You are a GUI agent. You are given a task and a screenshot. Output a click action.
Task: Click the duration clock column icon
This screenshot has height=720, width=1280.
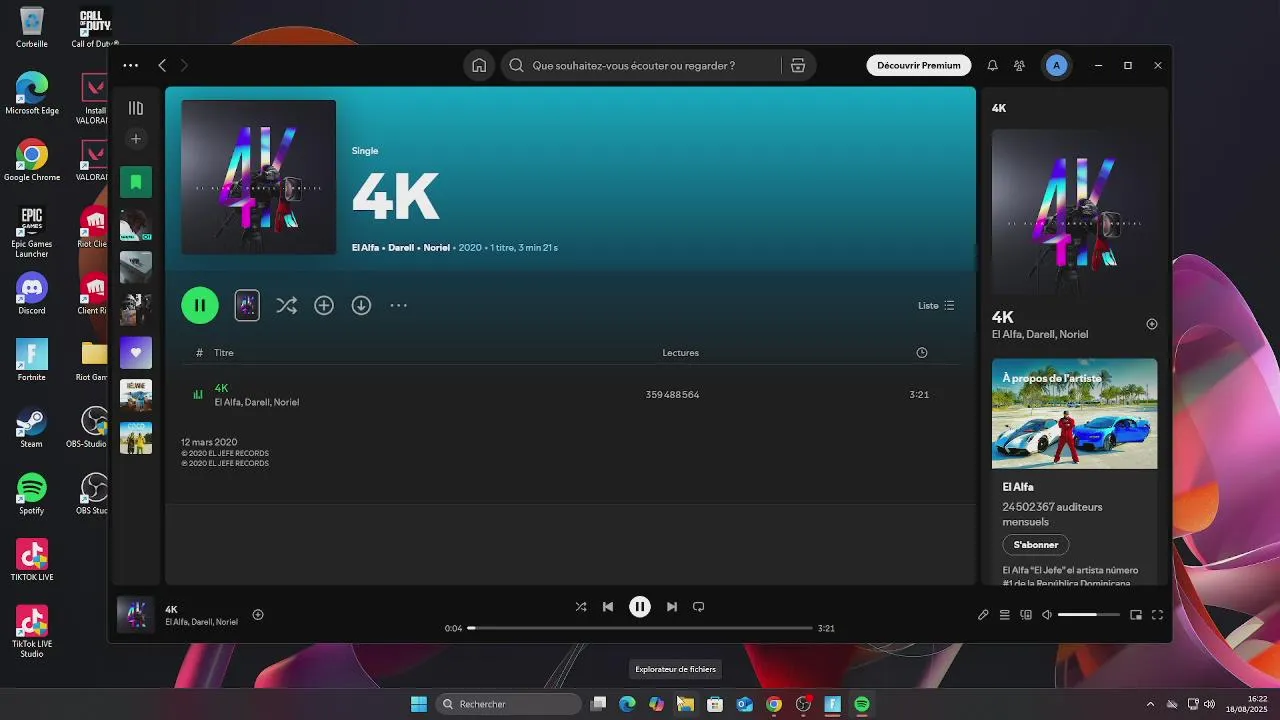[x=922, y=353]
